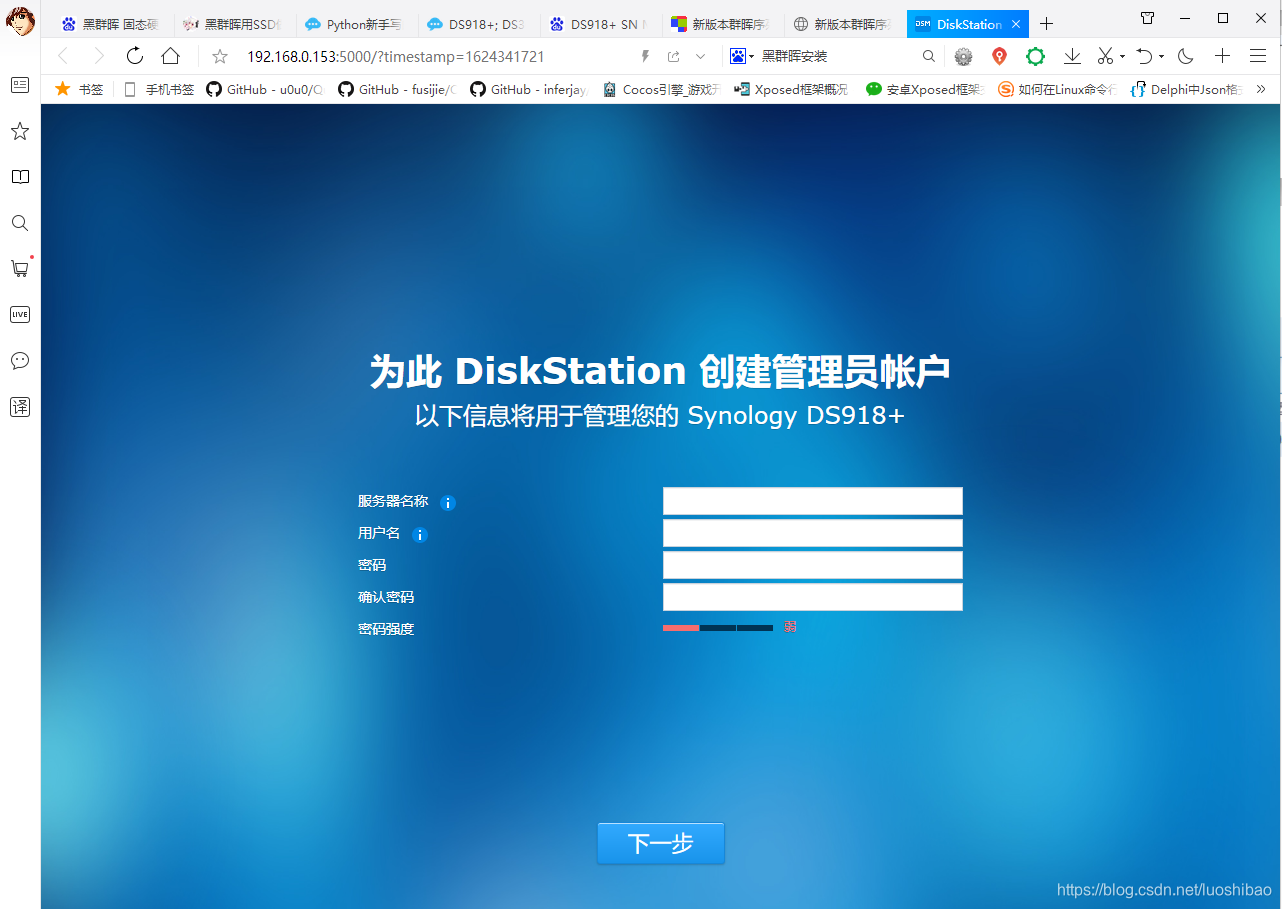Click the gray gear extension icon

[963, 56]
